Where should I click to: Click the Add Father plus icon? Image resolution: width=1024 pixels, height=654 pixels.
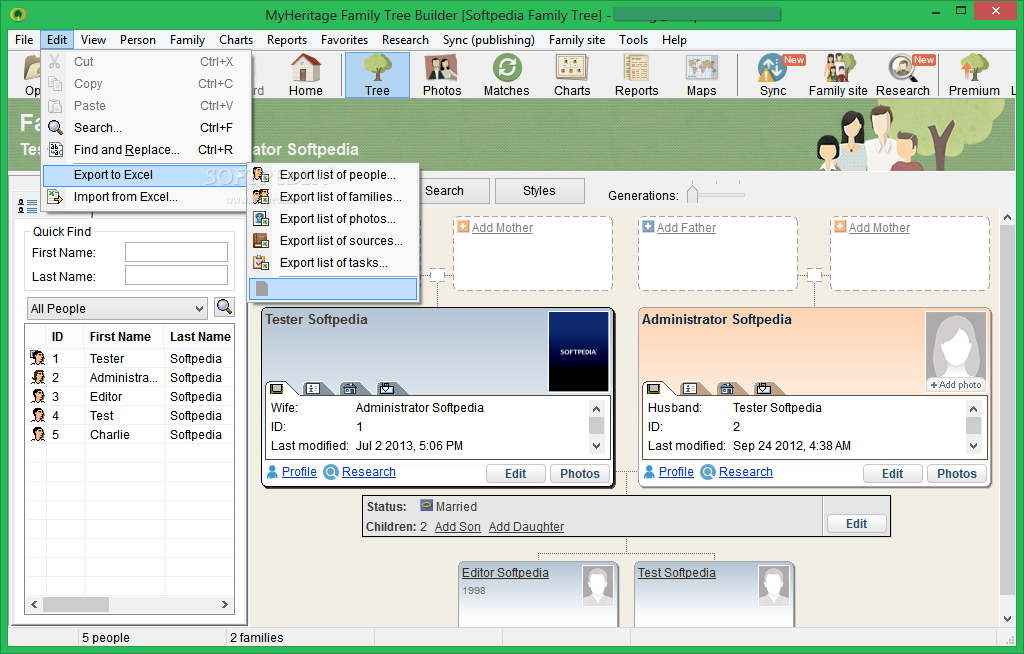pyautogui.click(x=648, y=227)
